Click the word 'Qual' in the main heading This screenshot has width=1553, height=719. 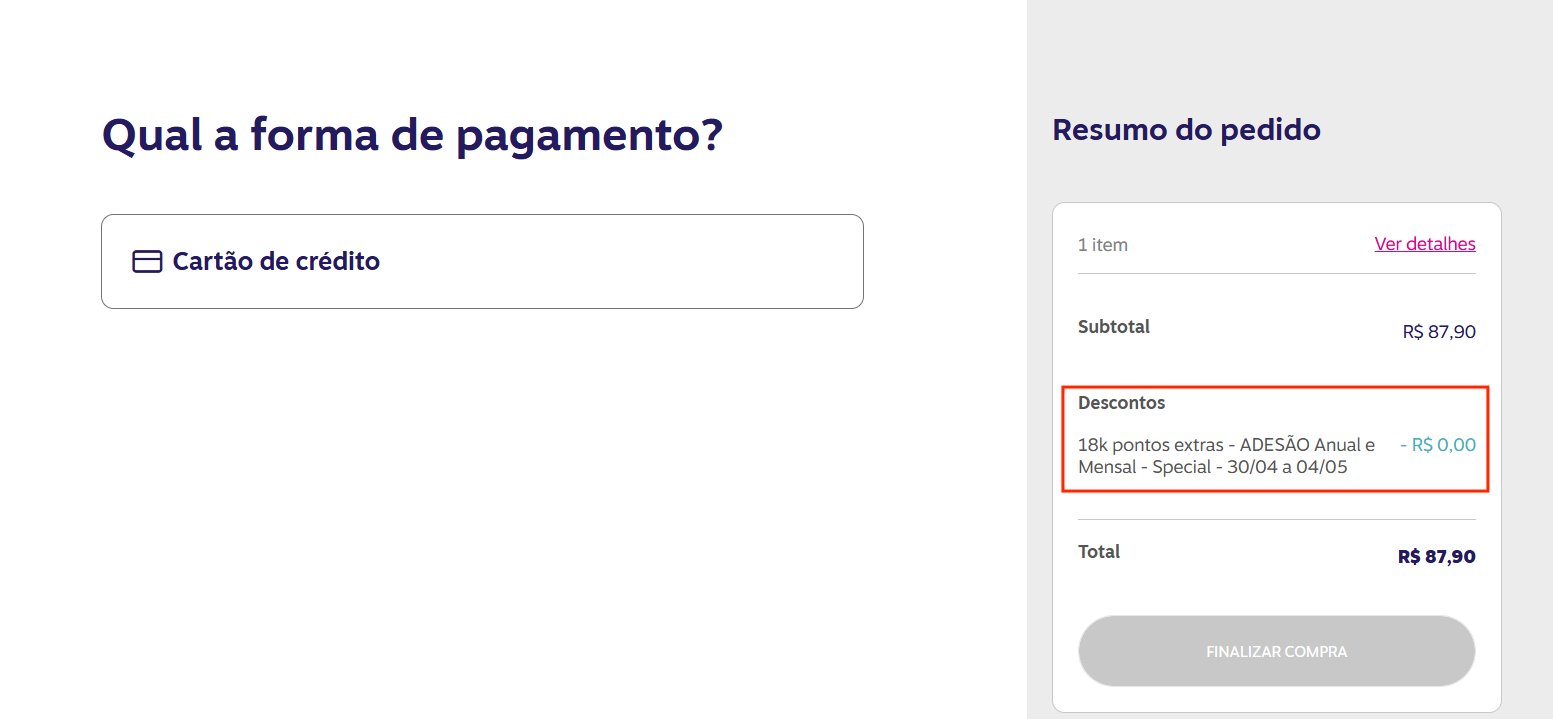pos(153,135)
